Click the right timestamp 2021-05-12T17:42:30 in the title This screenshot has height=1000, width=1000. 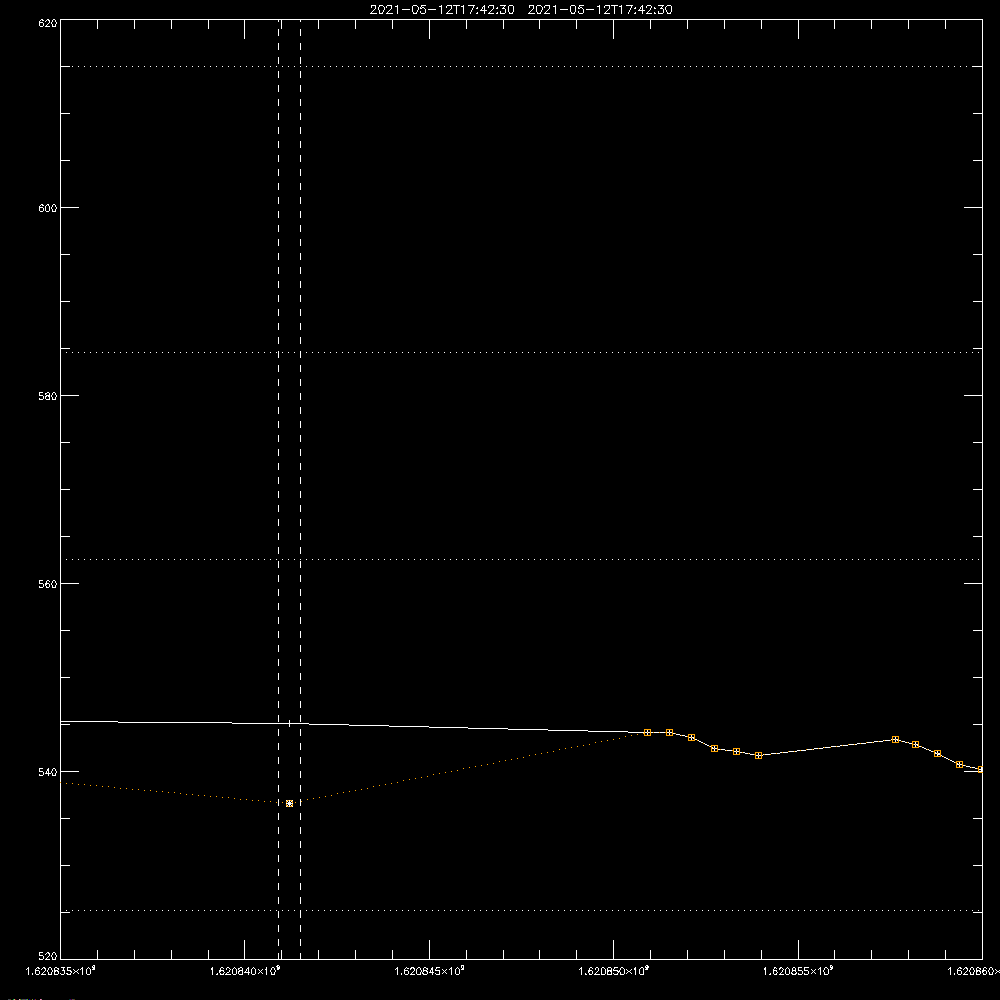pyautogui.click(x=600, y=10)
